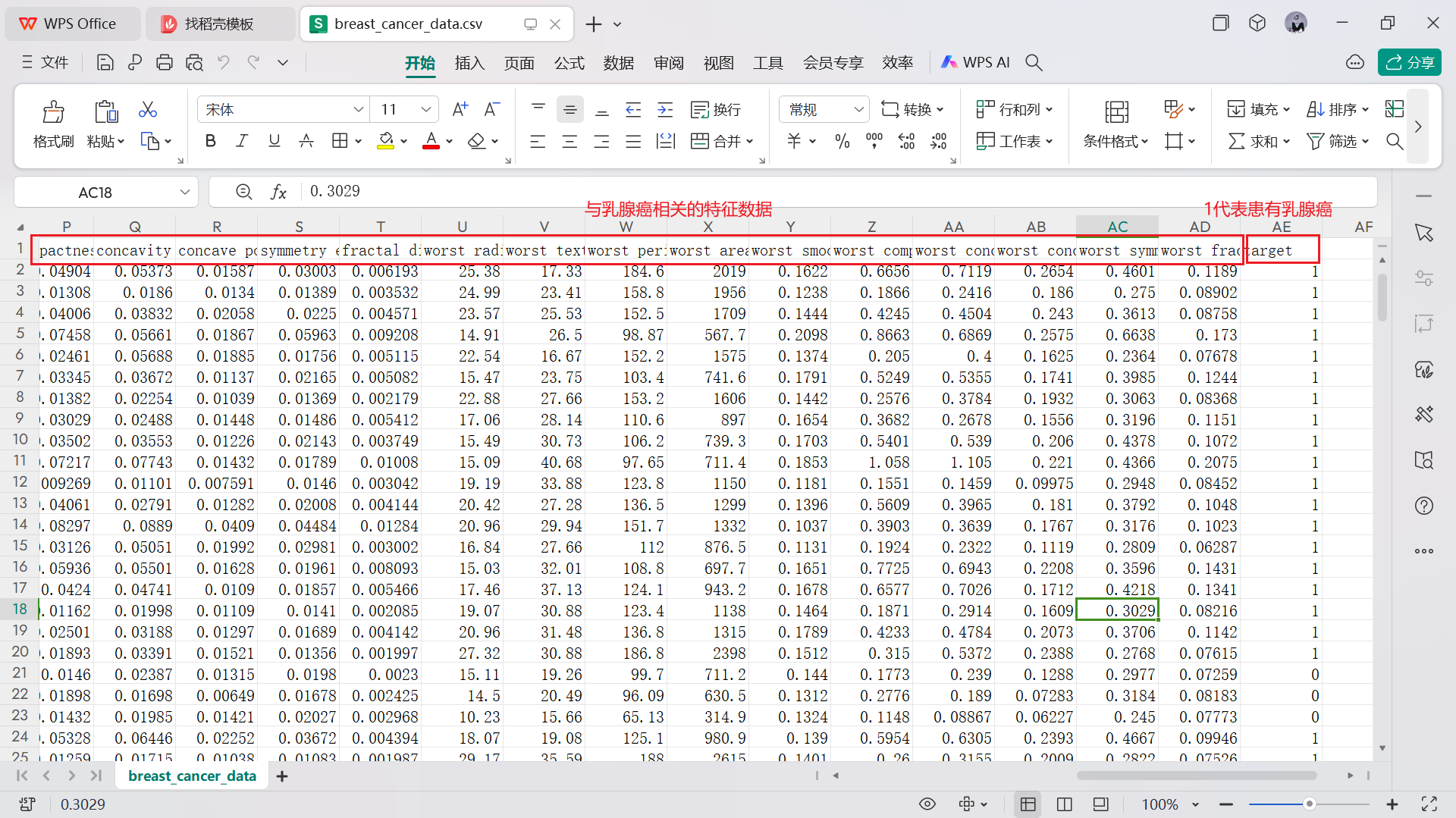Toggle italic formatting
Screen dimensions: 1456x818
242,141
